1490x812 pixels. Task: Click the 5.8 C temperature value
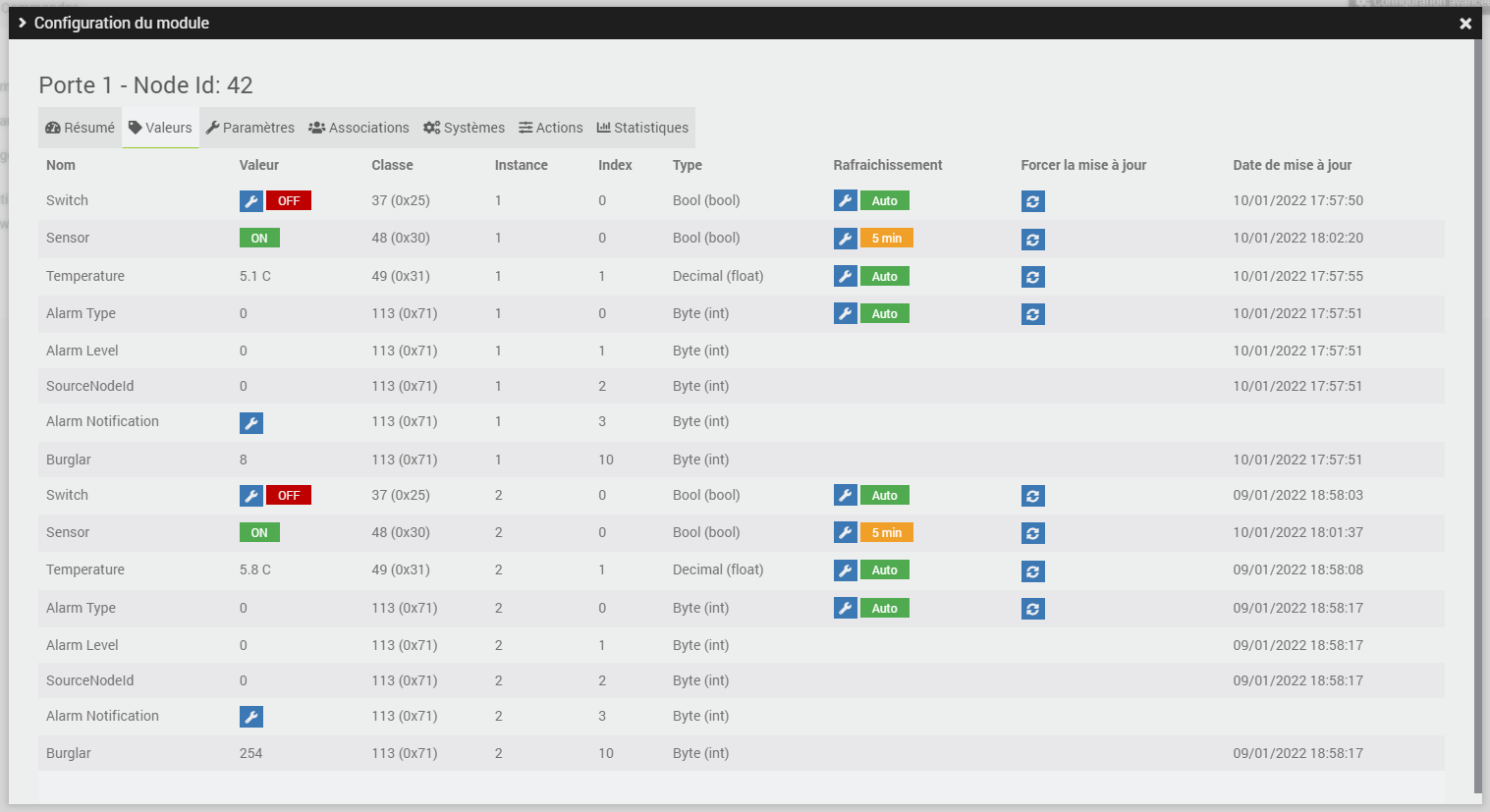click(x=255, y=569)
